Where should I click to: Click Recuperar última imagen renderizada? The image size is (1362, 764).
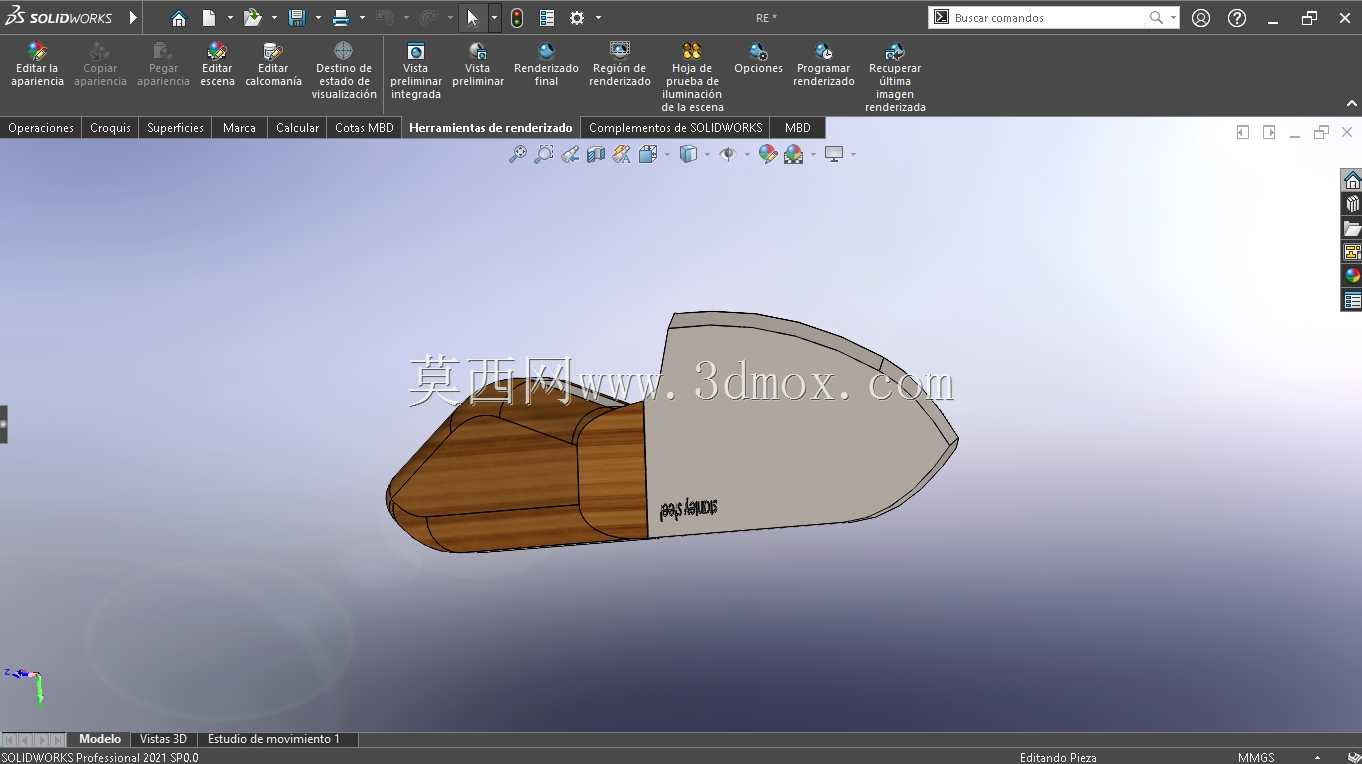[x=895, y=77]
